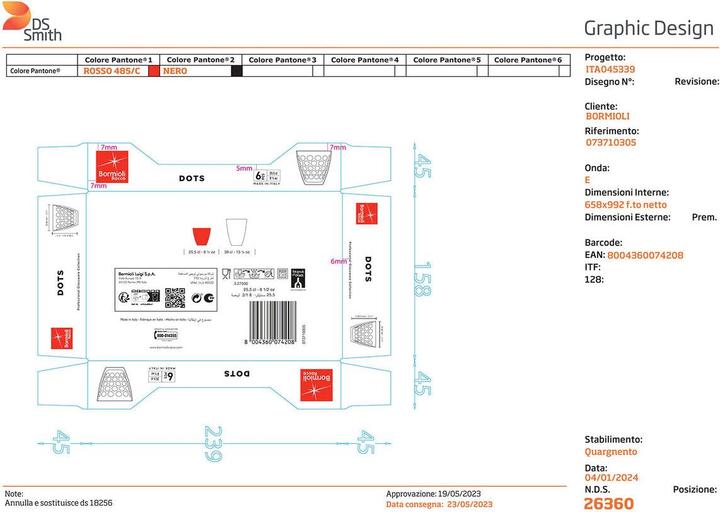Click the red filled glass icon
Viewport: 720px width, 512px height.
pyautogui.click(x=201, y=236)
